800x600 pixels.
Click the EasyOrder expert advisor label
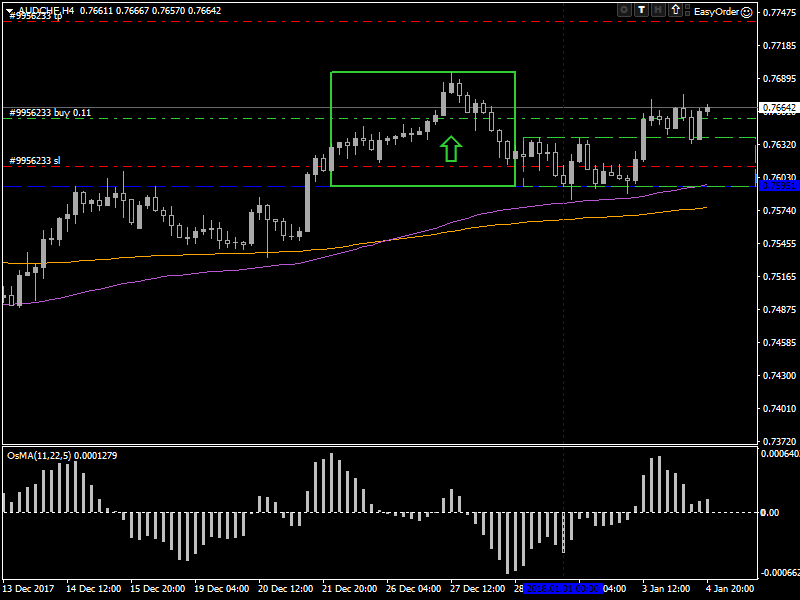tap(716, 12)
